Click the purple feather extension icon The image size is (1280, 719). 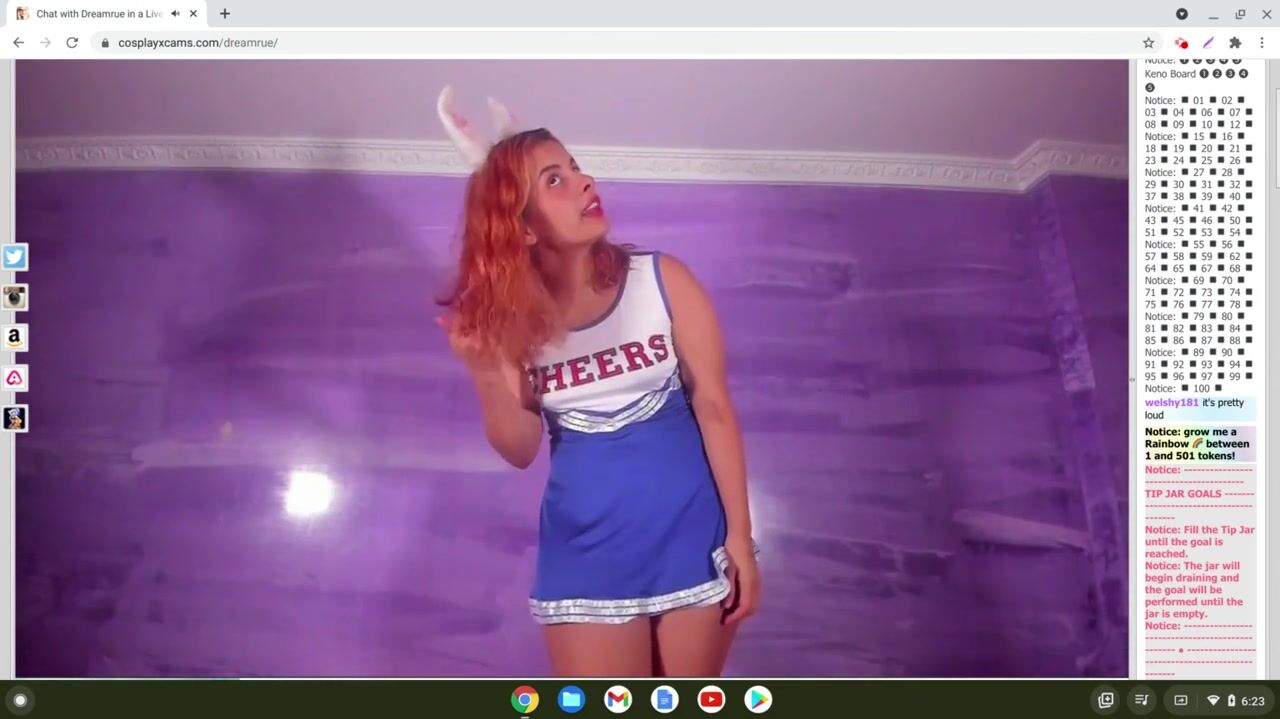(1208, 43)
